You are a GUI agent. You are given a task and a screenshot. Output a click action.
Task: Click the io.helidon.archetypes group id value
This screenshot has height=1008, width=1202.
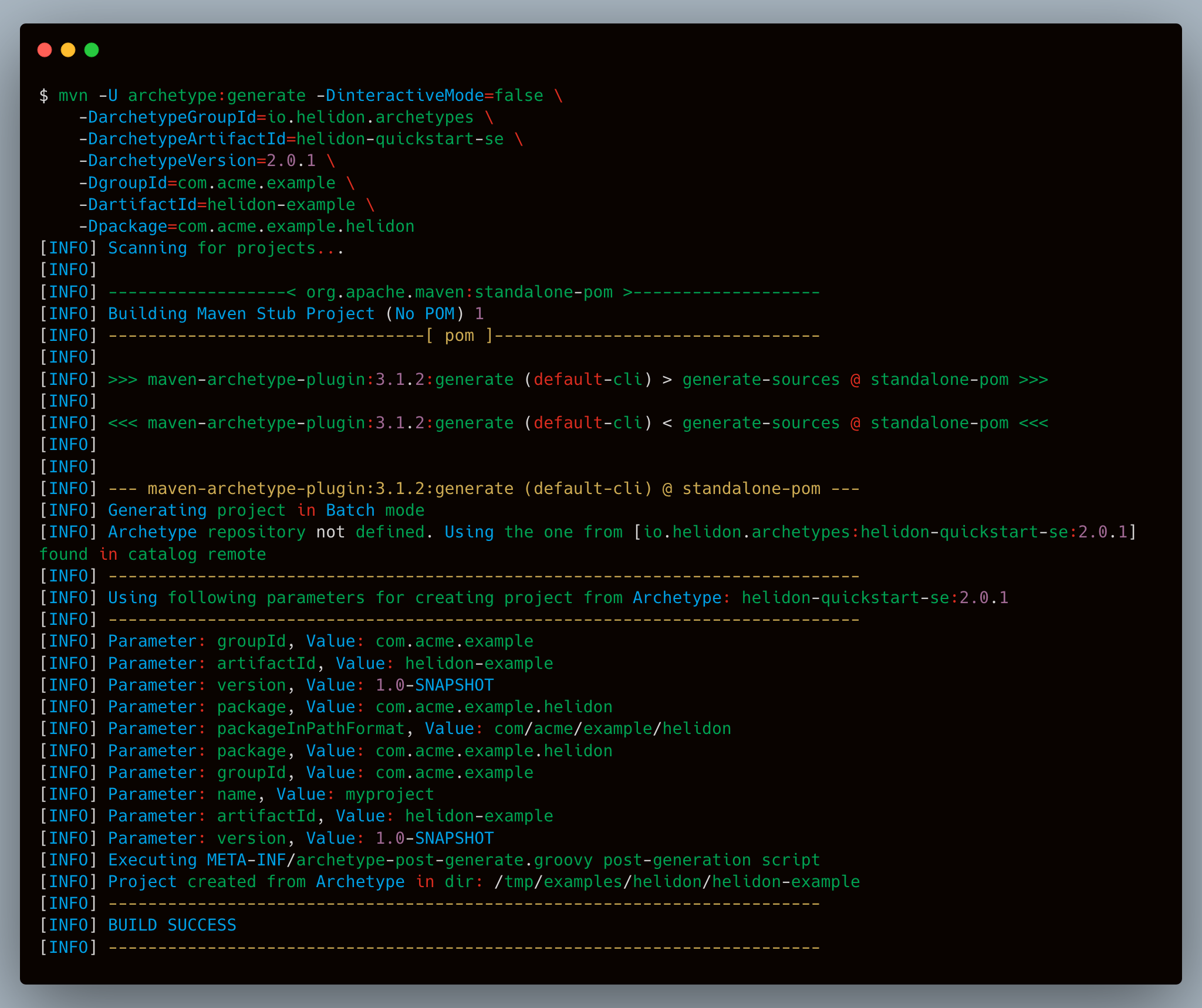370,117
